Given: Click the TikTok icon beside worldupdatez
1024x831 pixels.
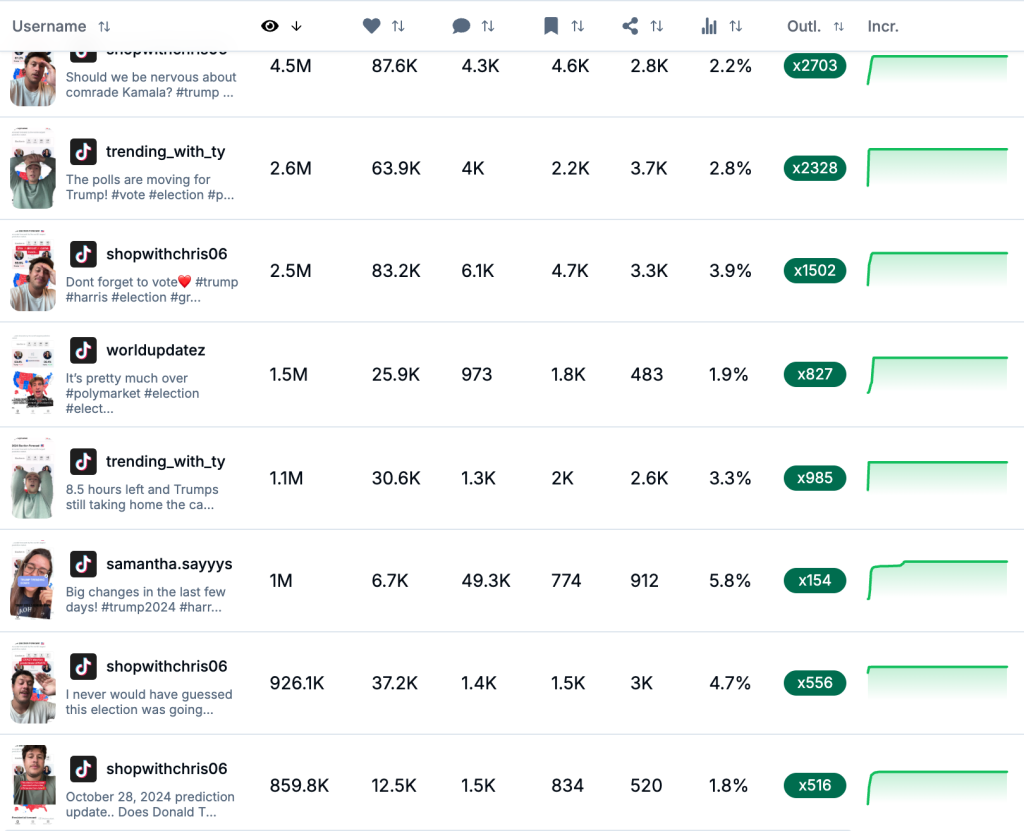Looking at the screenshot, I should coord(83,350).
